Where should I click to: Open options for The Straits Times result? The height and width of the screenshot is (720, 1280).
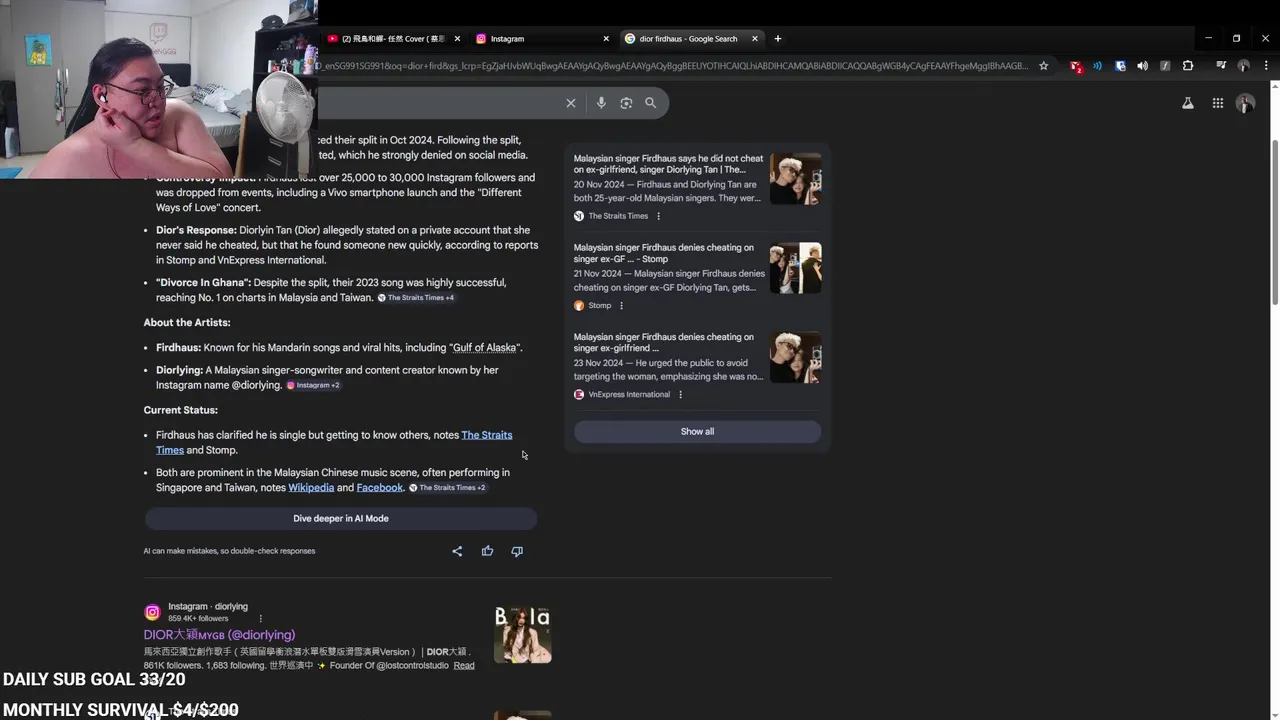658,216
